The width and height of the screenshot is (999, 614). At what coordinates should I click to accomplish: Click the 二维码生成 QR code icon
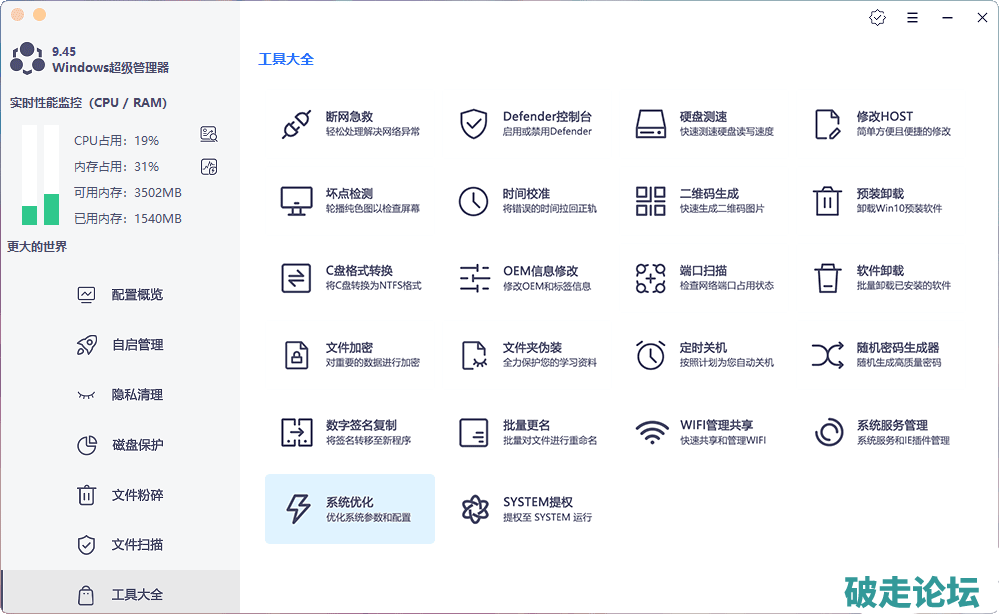[651, 201]
